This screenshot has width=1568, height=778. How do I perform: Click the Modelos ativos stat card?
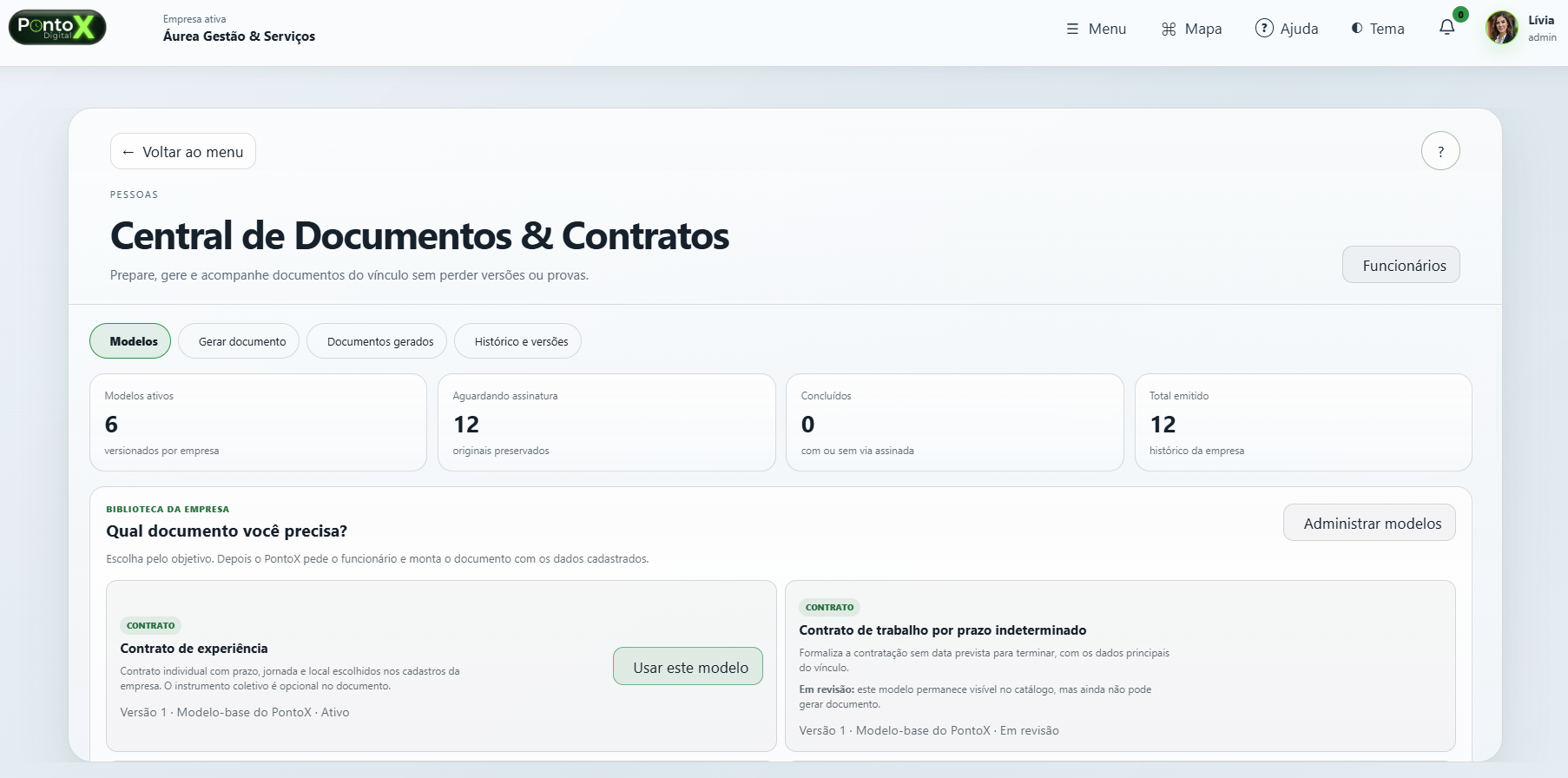tap(258, 422)
